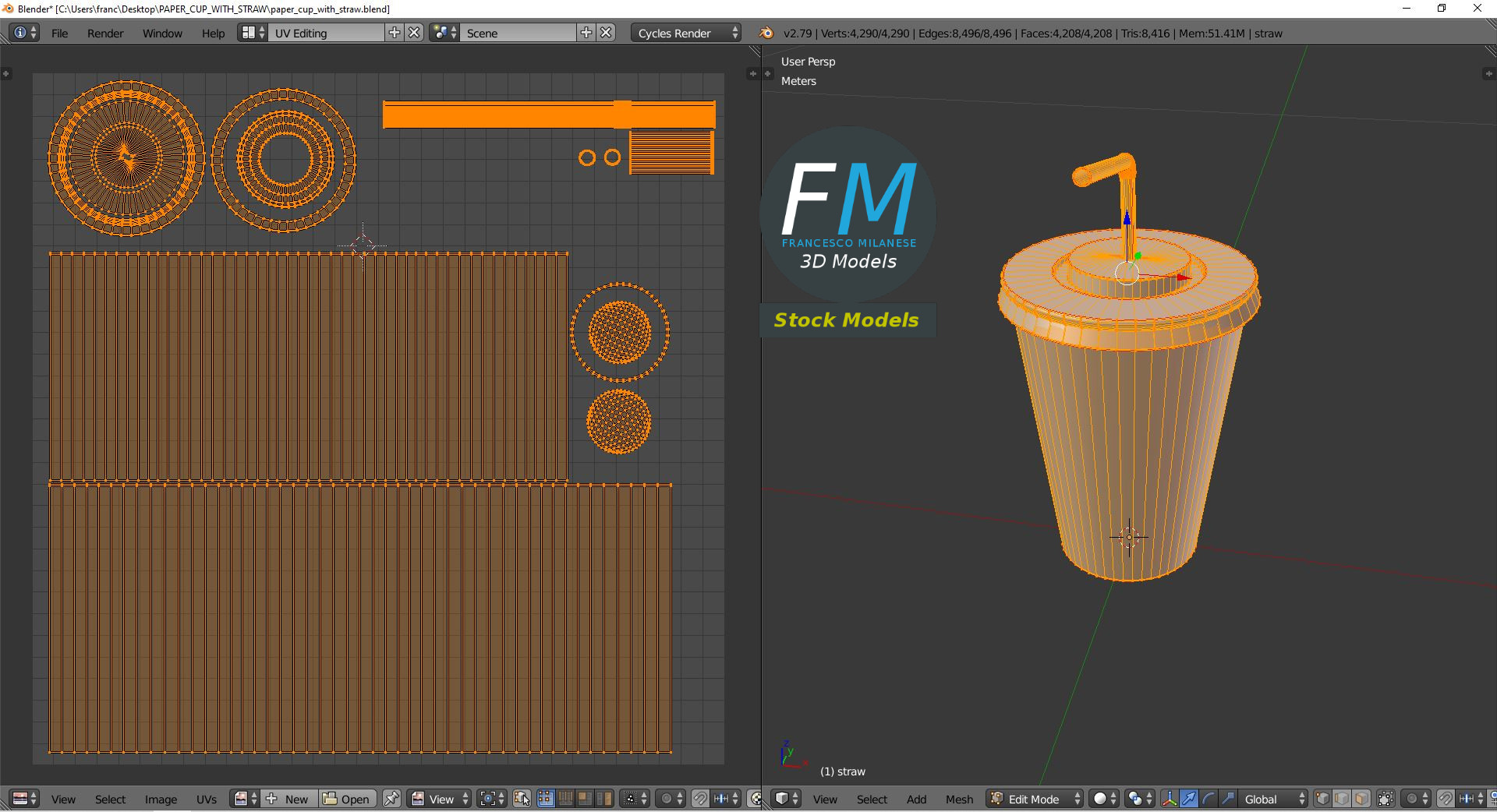Toggle limit selection to visible
This screenshot has height=812, width=1497.
1386,799
